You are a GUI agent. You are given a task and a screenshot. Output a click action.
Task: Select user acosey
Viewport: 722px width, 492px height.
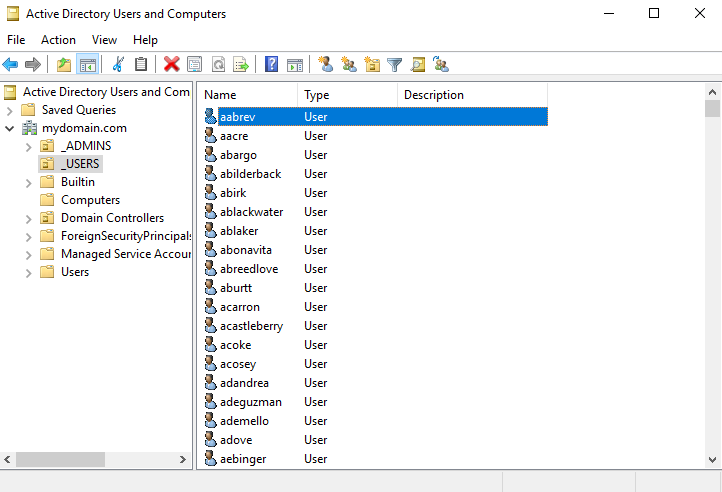(238, 364)
